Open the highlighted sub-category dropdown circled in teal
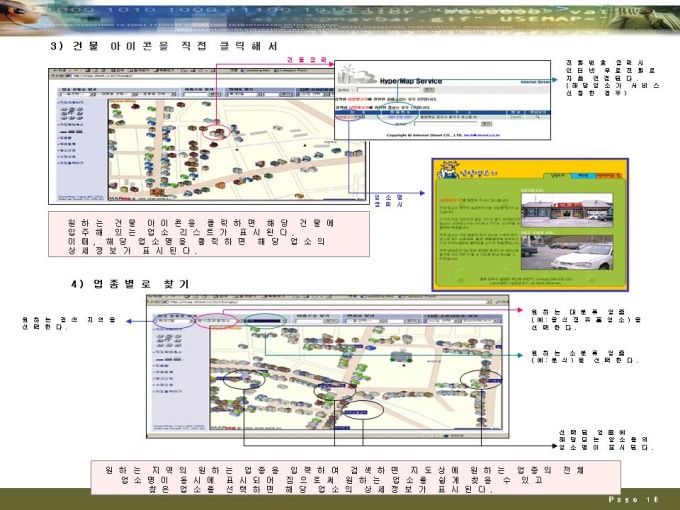This screenshot has height=510, width=680. click(x=265, y=321)
